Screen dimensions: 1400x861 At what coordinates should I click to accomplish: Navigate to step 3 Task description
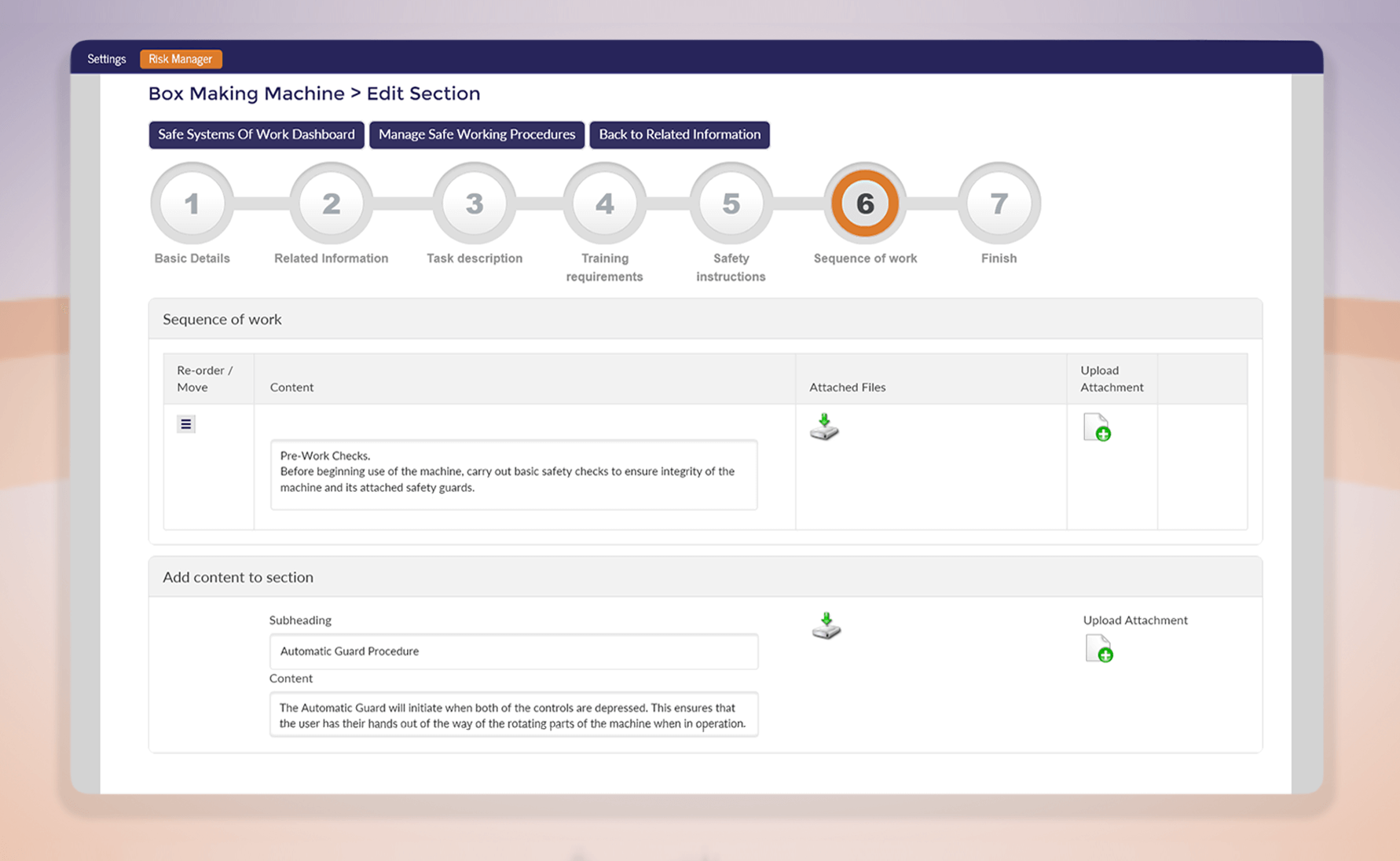tap(474, 203)
